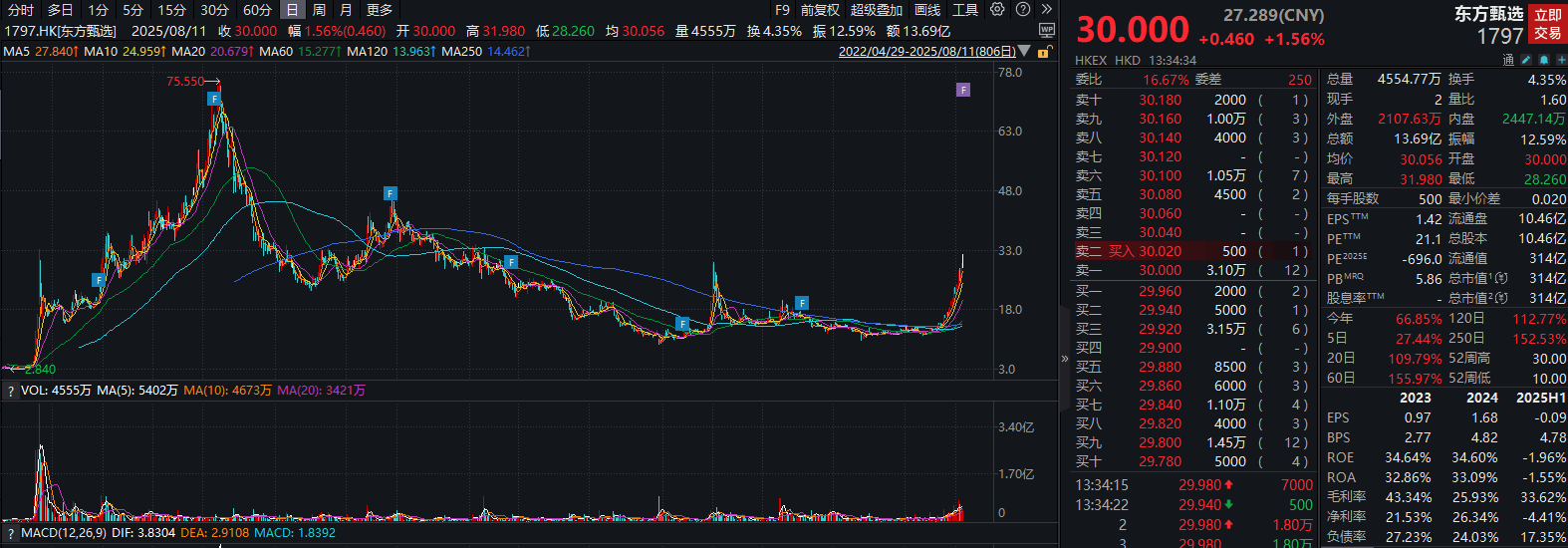1568x548 pixels.
Task: Click the red 立即交易 button
Action: (x=1548, y=24)
